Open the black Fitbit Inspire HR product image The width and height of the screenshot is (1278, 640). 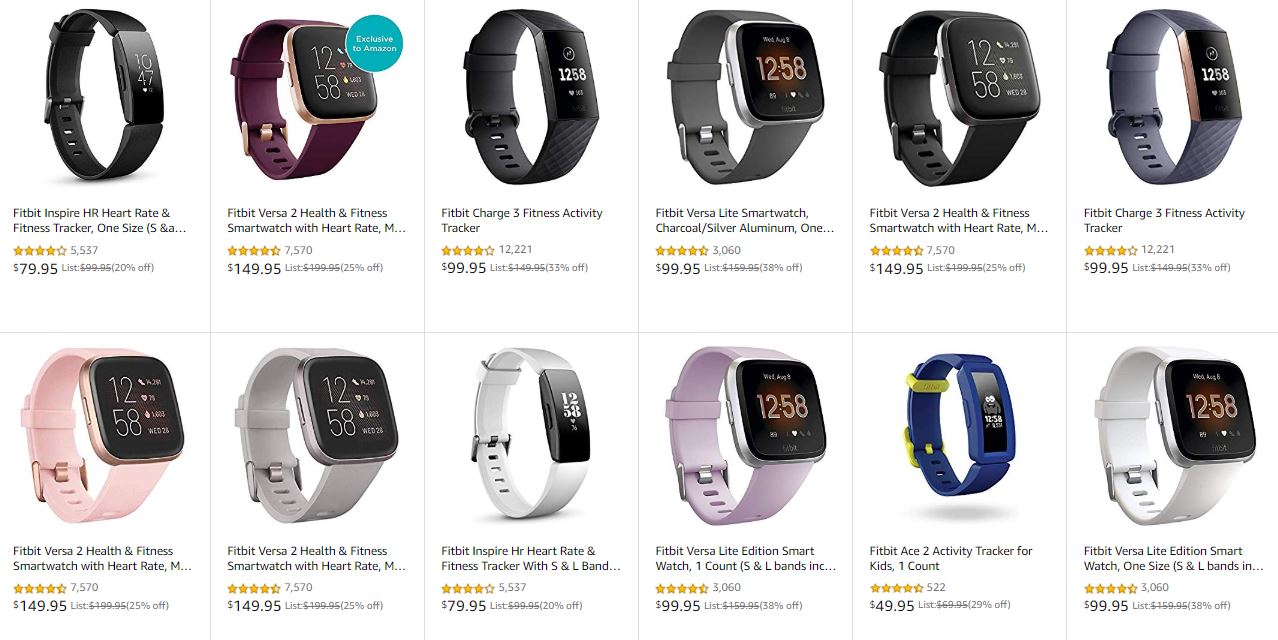click(105, 97)
